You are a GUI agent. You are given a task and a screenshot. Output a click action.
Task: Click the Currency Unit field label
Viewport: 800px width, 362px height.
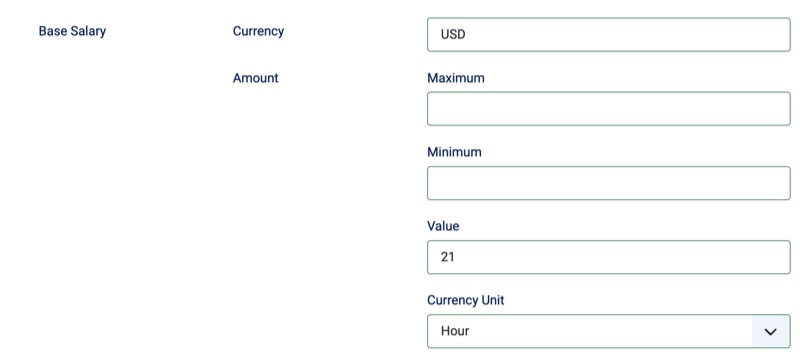pyautogui.click(x=465, y=300)
